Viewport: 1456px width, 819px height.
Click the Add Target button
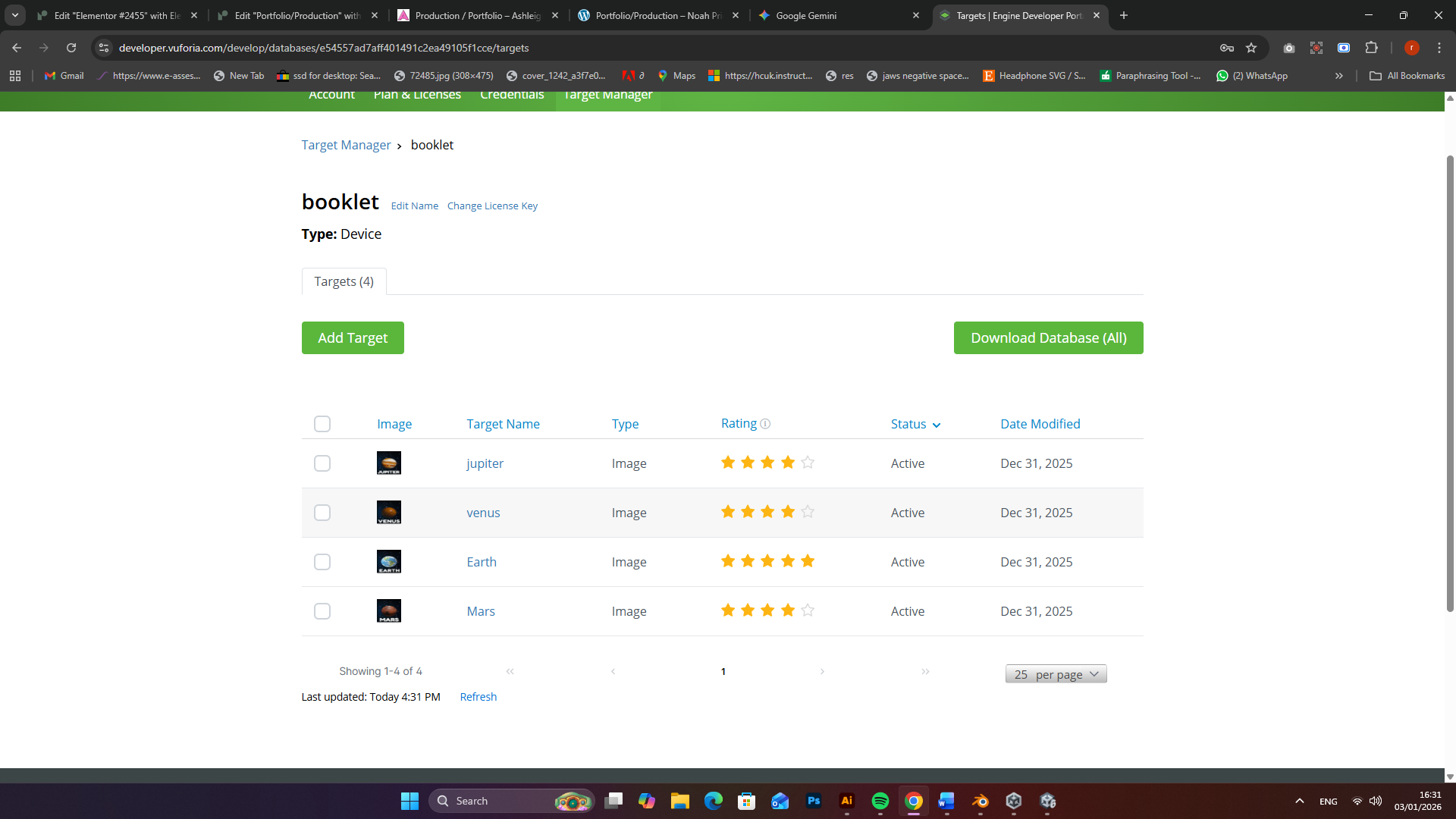coord(353,338)
